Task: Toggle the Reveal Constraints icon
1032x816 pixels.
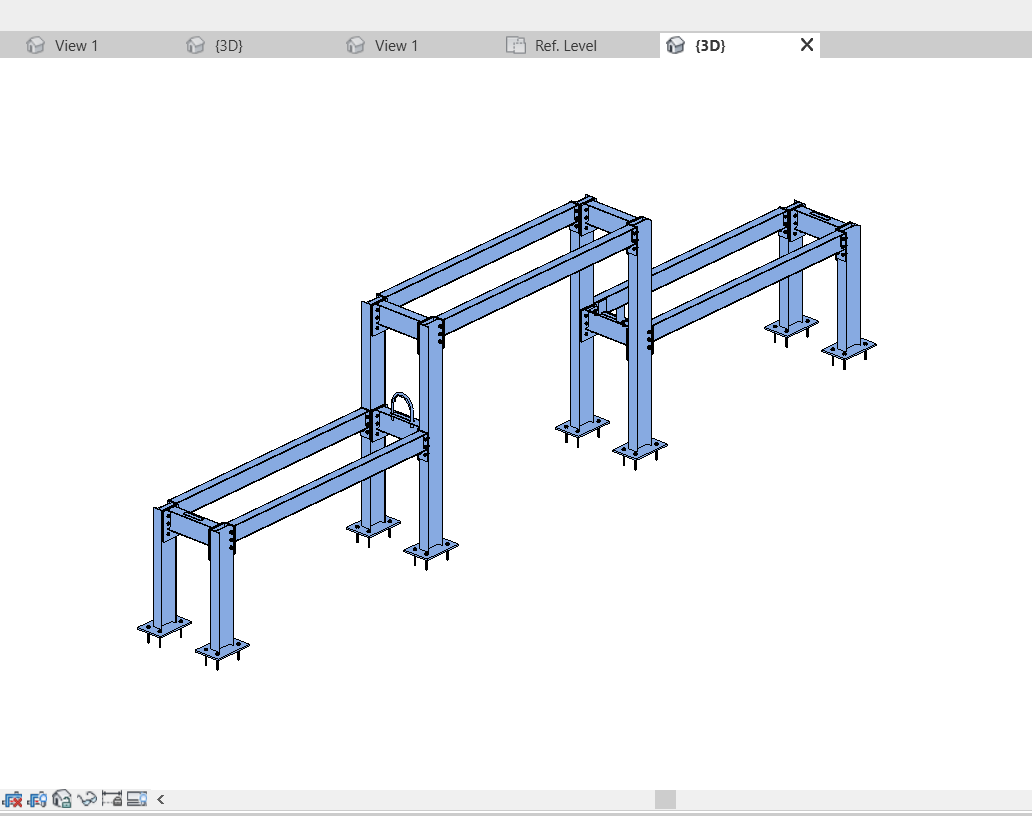Action: pyautogui.click(x=112, y=799)
